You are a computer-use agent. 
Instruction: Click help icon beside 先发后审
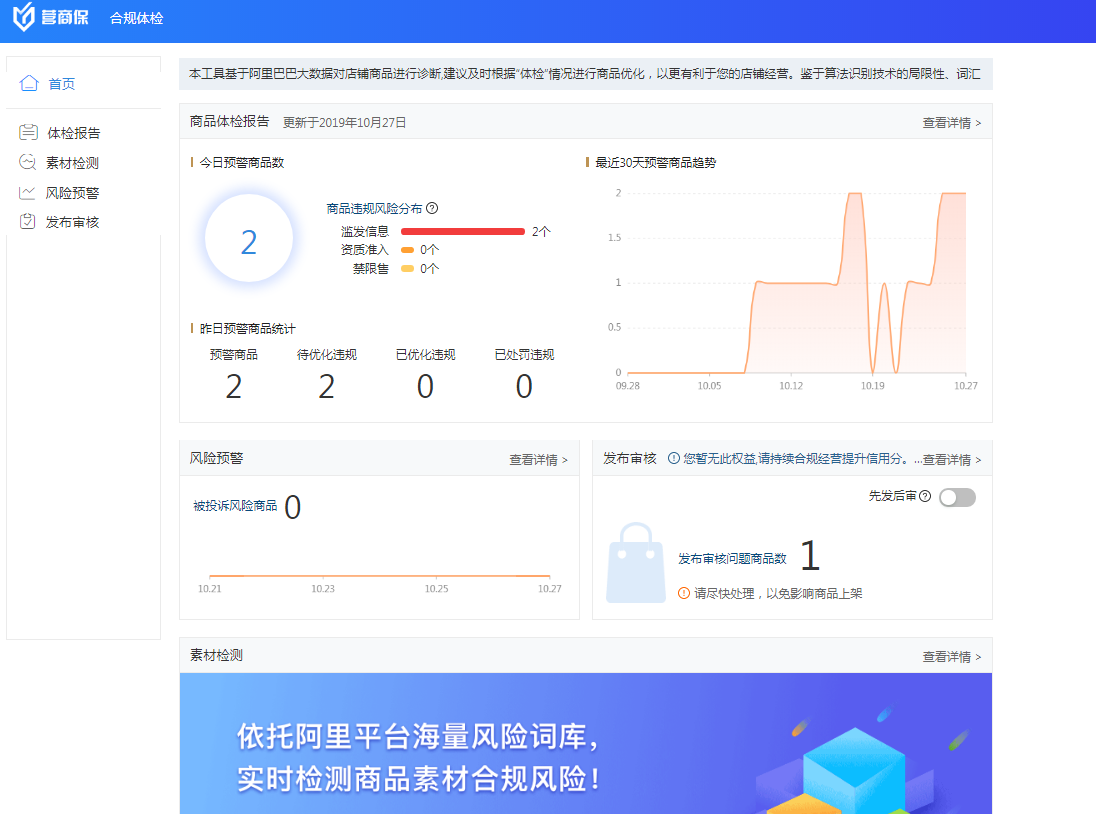925,497
